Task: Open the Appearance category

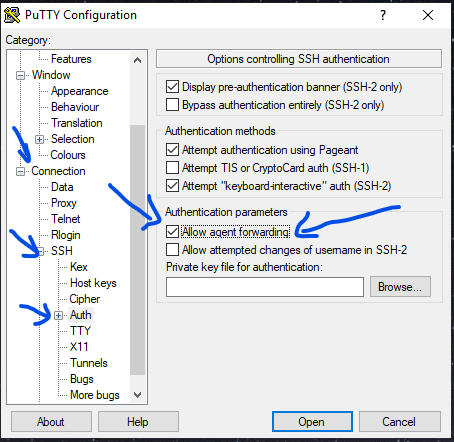Action: [79, 91]
